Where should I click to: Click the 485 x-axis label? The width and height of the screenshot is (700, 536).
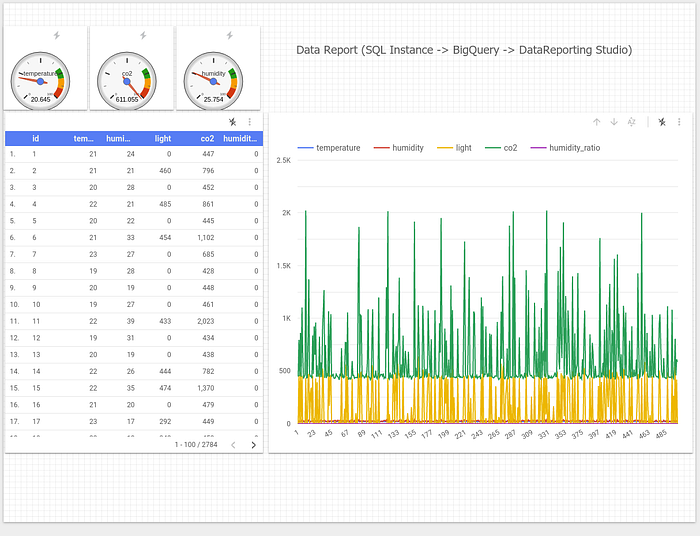point(661,434)
